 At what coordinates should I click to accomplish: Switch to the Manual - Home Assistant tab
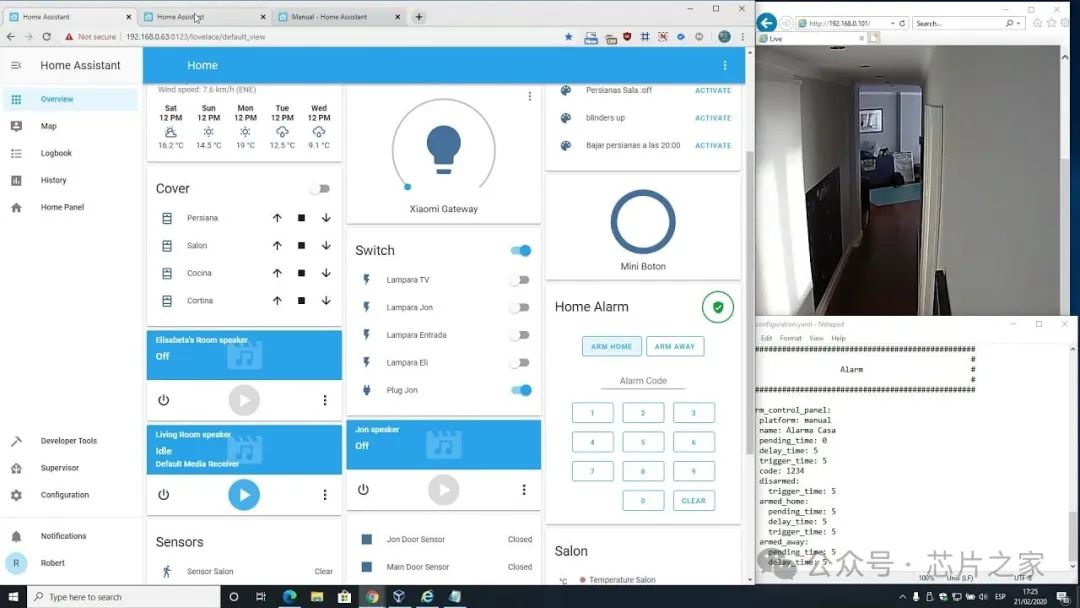[x=338, y=17]
